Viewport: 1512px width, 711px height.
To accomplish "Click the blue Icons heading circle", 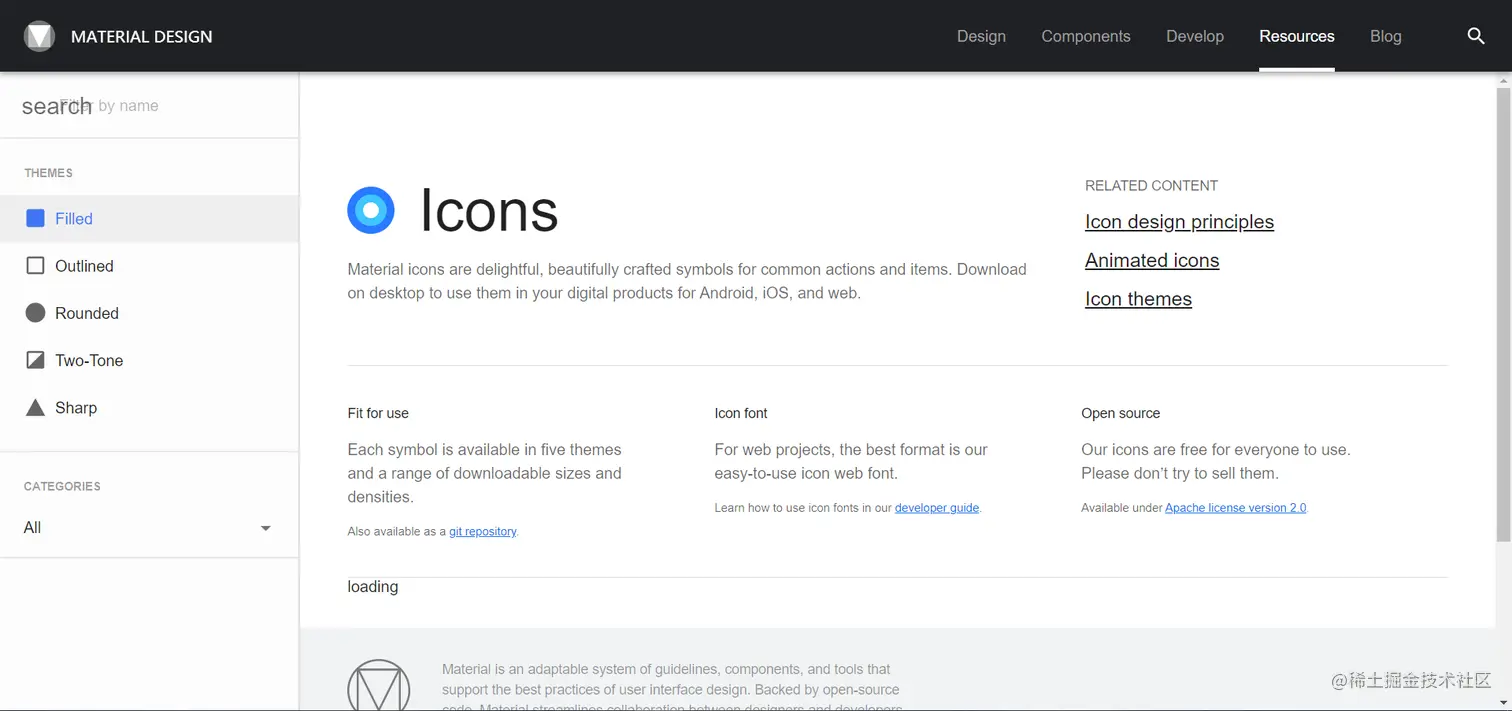I will [371, 210].
